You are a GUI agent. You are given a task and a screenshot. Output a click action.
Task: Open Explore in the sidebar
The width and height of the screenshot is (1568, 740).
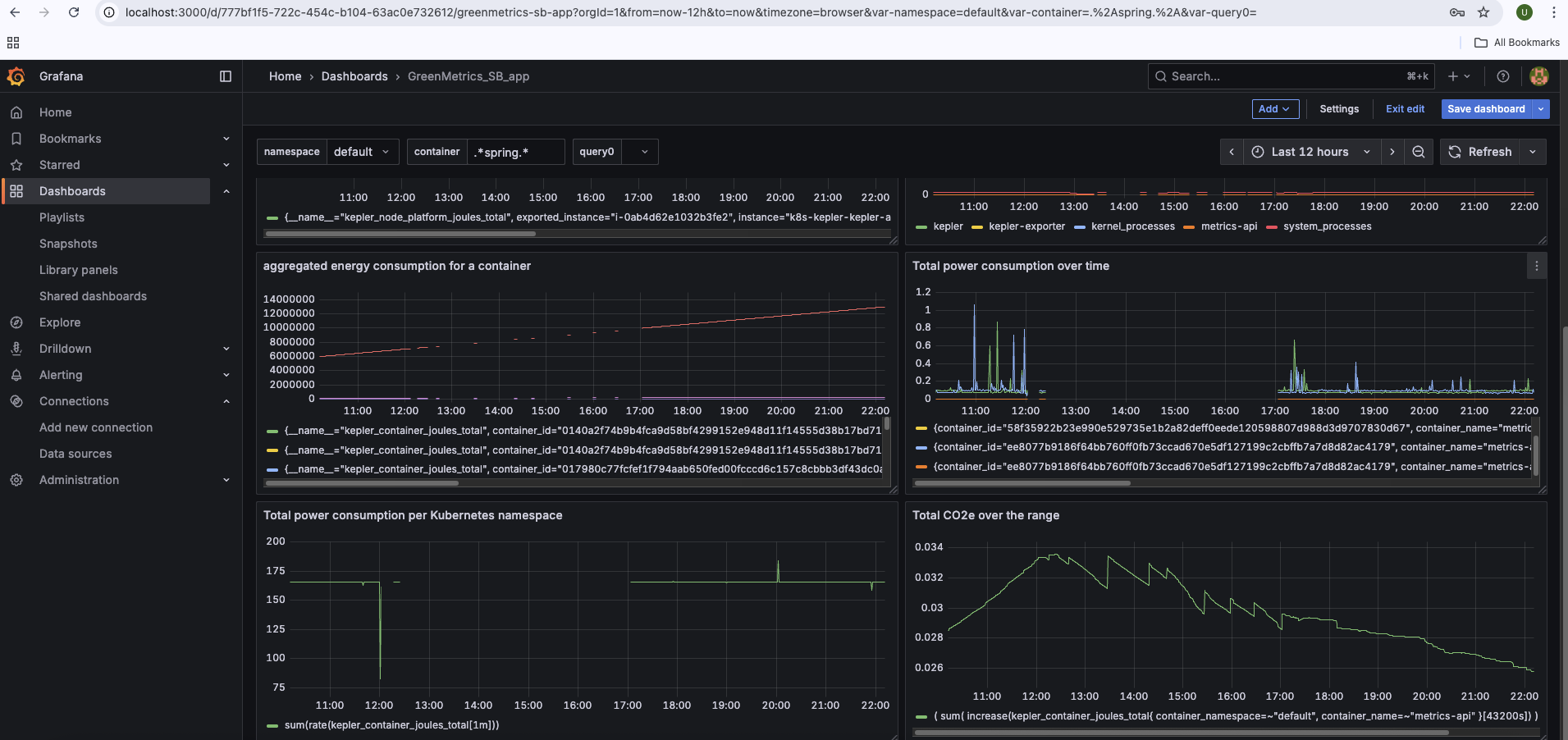click(x=60, y=322)
